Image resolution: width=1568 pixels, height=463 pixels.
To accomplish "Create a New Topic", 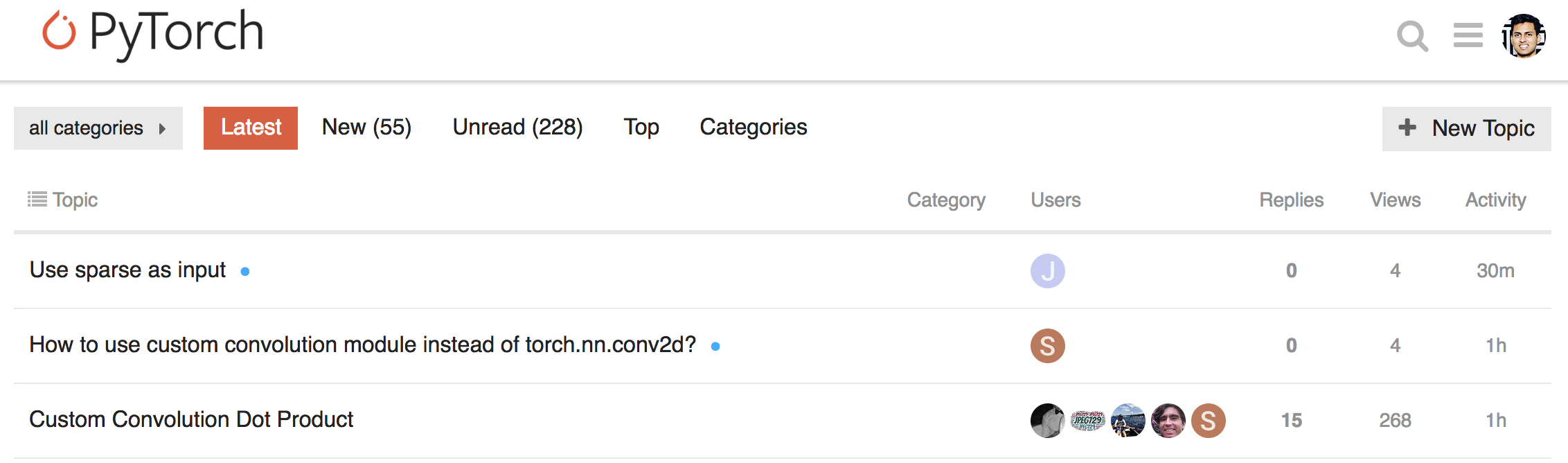I will pyautogui.click(x=1465, y=128).
